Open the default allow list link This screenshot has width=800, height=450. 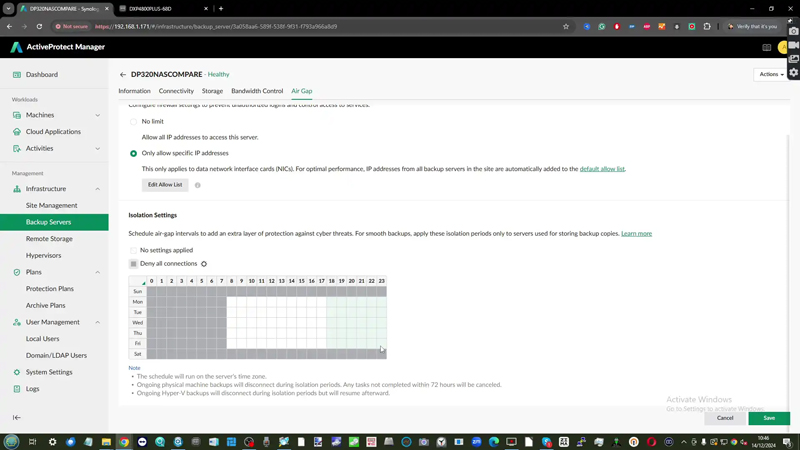click(602, 169)
